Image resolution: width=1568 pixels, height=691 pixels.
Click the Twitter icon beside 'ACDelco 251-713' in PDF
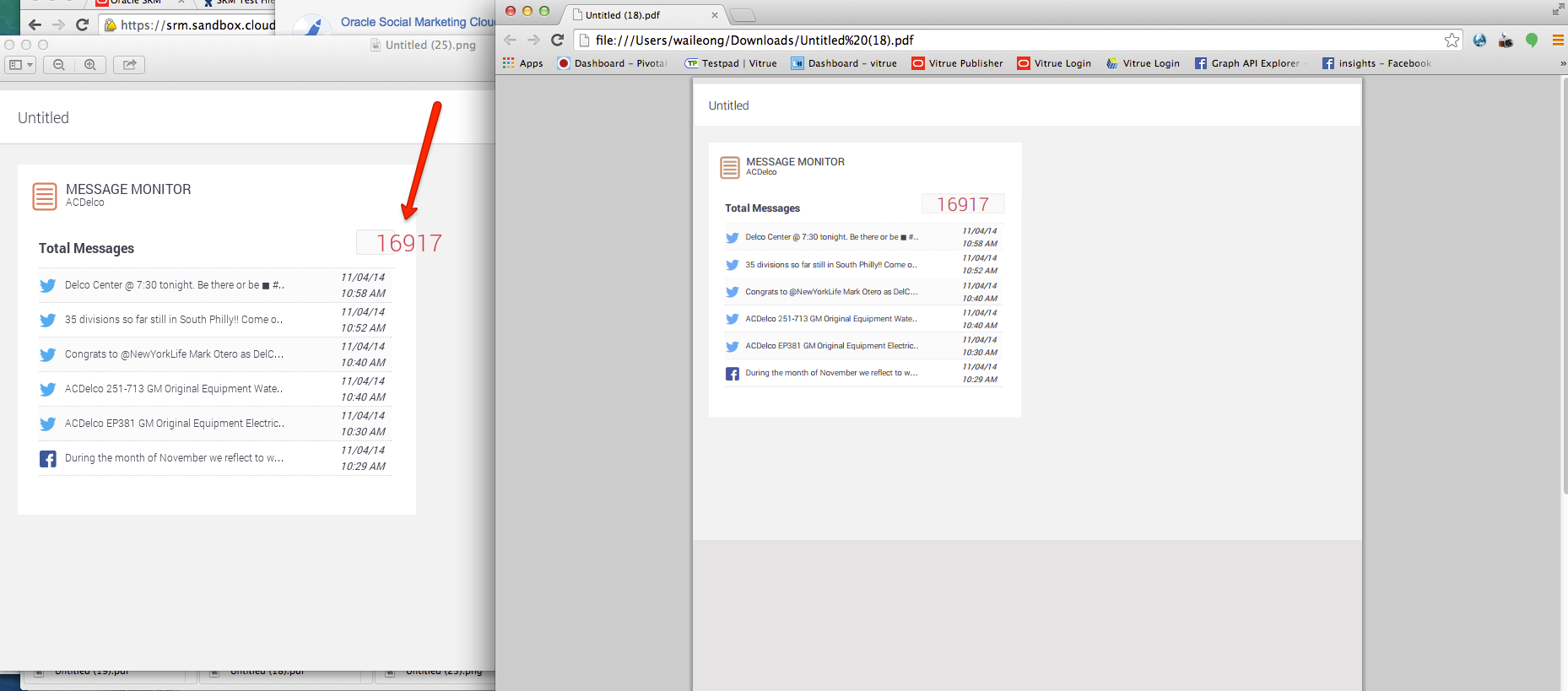[x=733, y=319]
